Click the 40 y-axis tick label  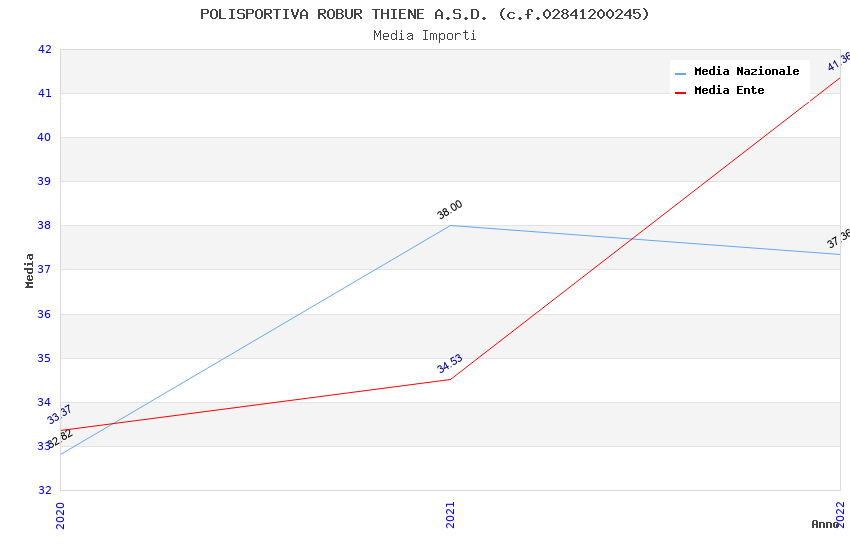[x=45, y=137]
